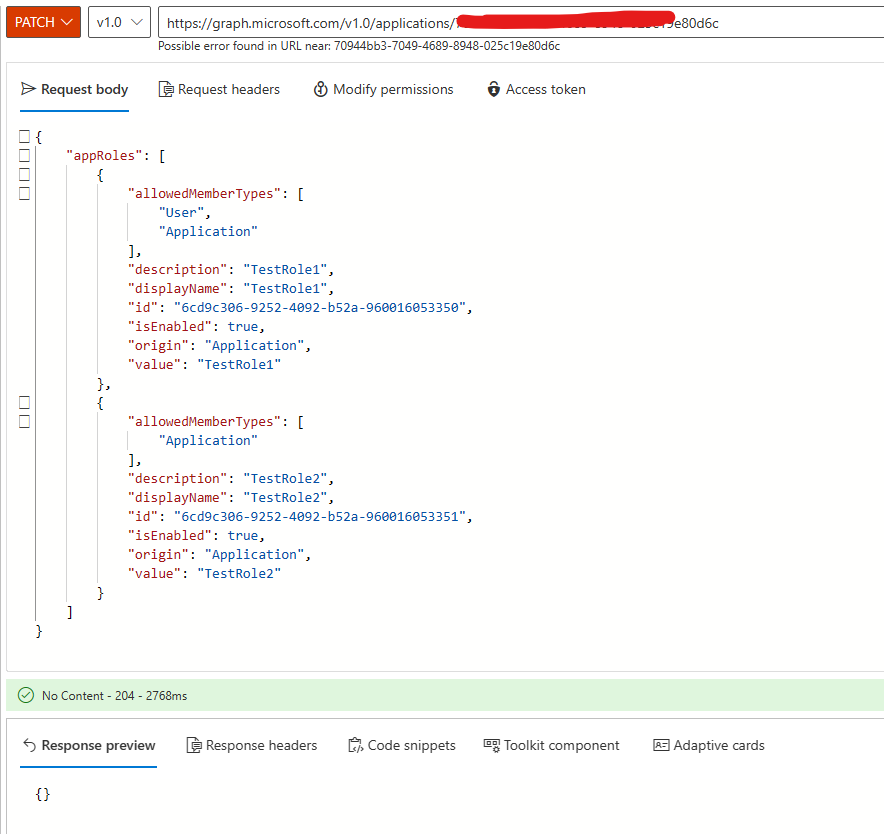Collapse the second allowedMemberTypes block via its gutter marker
The width and height of the screenshot is (884, 834).
click(25, 421)
